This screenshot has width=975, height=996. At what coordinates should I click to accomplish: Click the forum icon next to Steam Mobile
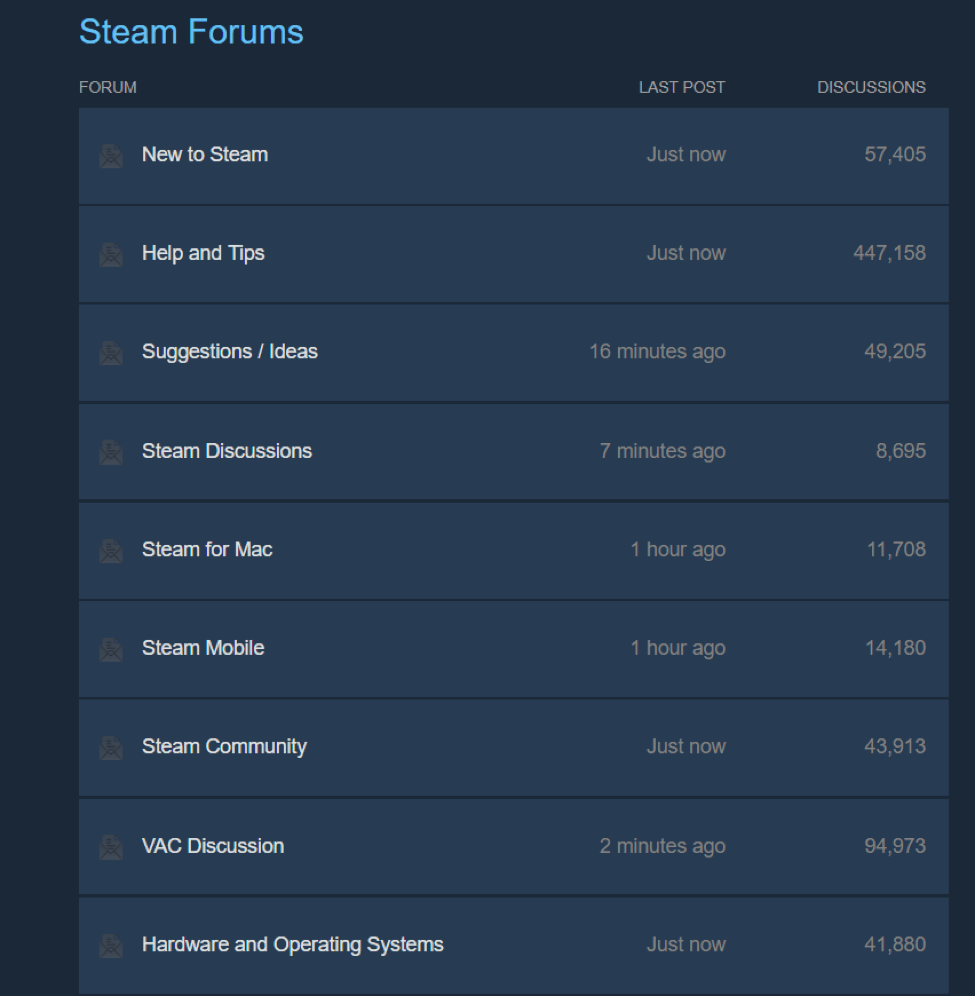(111, 649)
